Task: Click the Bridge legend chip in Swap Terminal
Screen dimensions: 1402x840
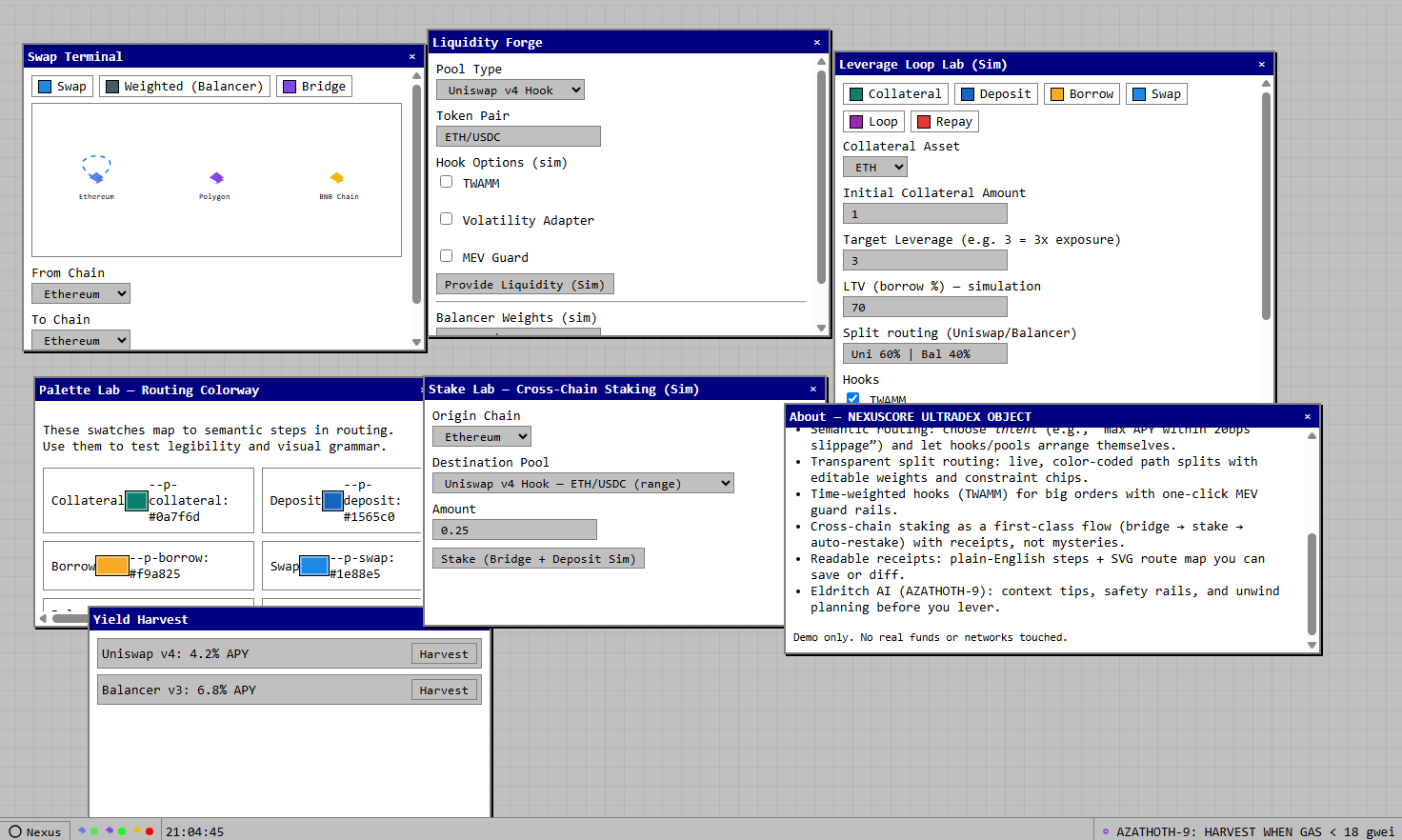Action: tap(314, 87)
